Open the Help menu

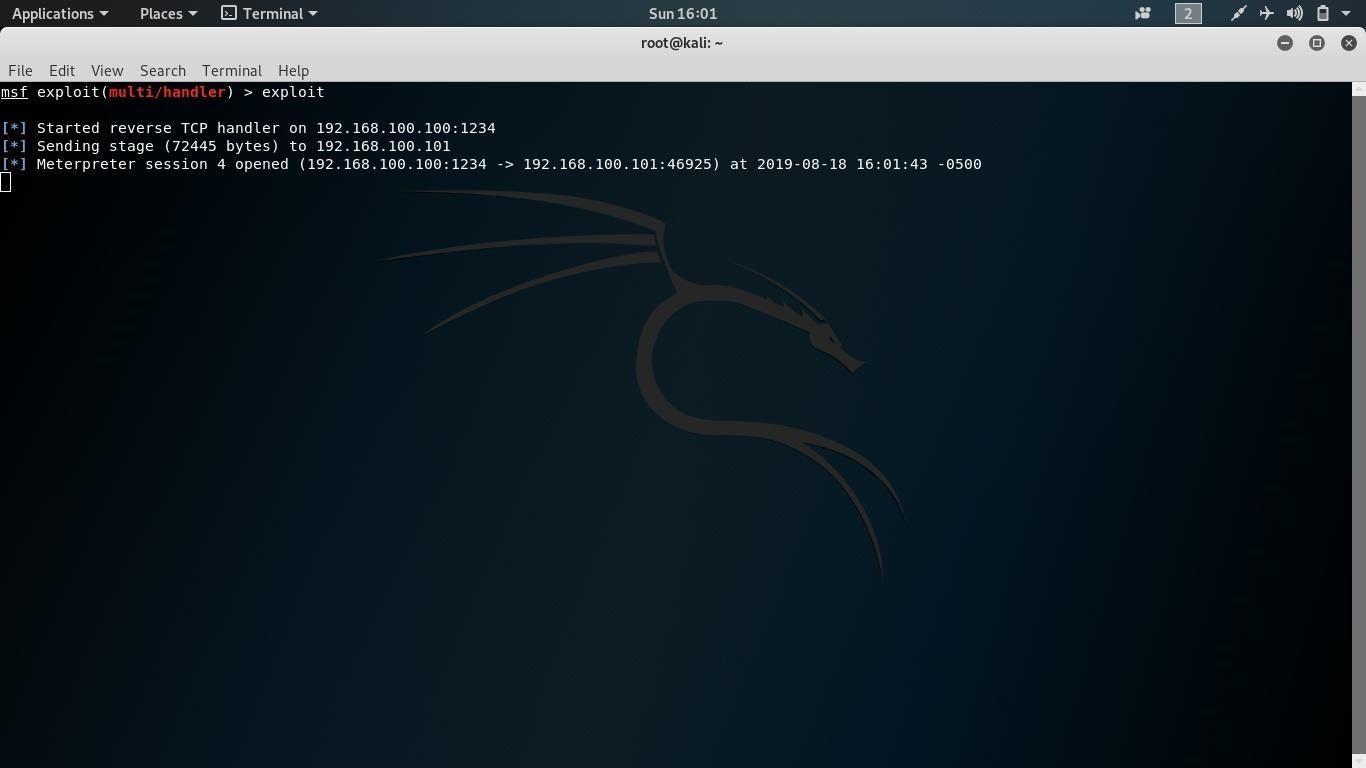coord(293,71)
